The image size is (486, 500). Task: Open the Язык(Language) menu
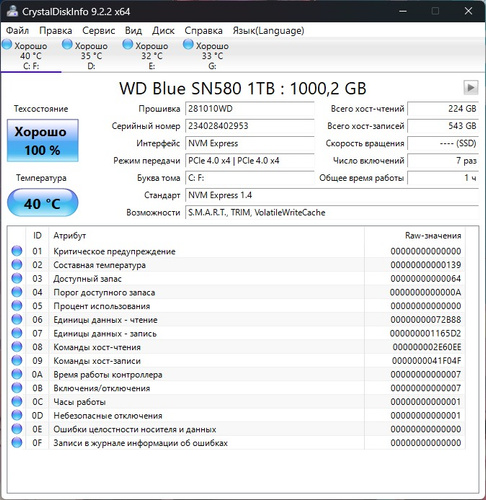[268, 31]
